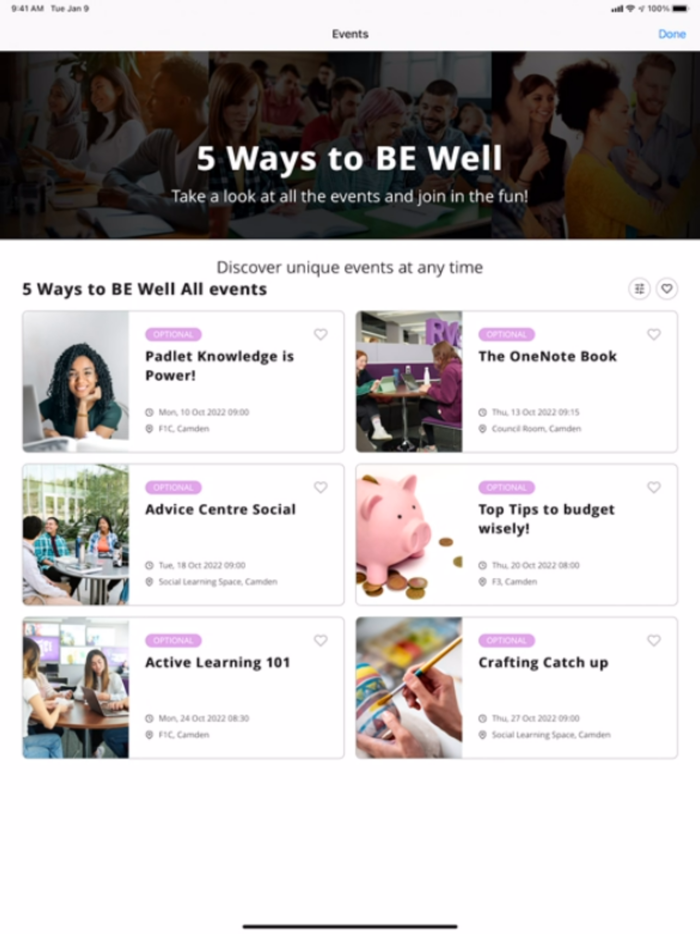Tap heart icon on Active Learning 101
Image resolution: width=700 pixels, height=934 pixels.
pyautogui.click(x=321, y=641)
